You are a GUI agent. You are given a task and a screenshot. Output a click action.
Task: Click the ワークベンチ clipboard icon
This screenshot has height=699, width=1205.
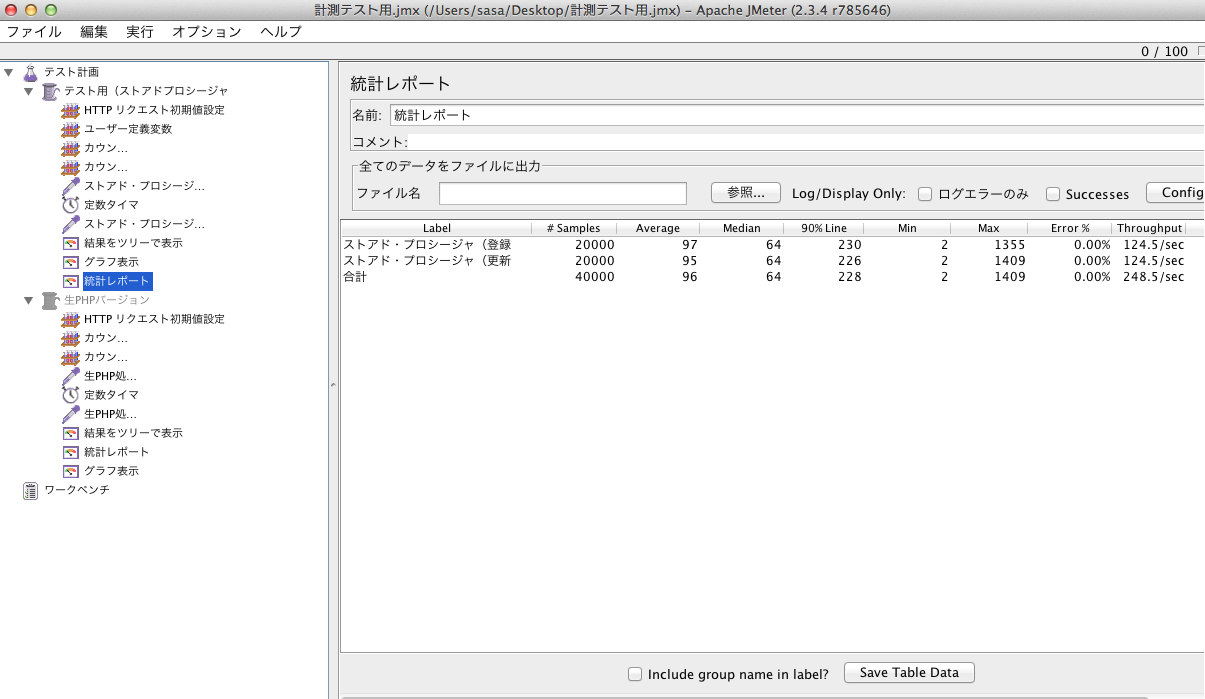tap(30, 490)
